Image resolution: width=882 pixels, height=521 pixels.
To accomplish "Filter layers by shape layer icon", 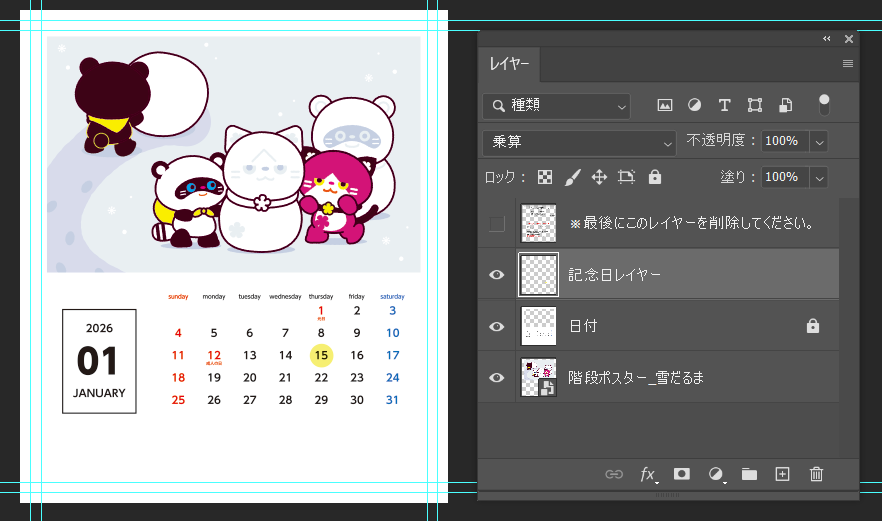I will 755,105.
